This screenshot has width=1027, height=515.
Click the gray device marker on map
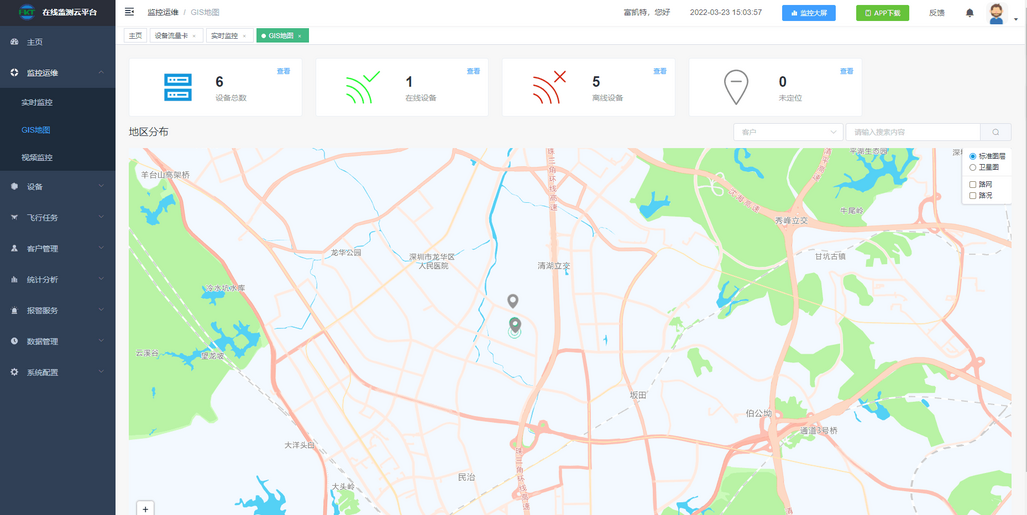(x=513, y=301)
